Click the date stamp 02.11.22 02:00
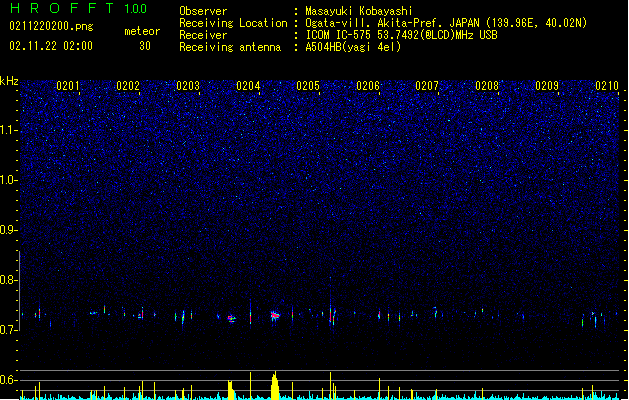Image resolution: width=629 pixels, height=400 pixels. (51, 46)
